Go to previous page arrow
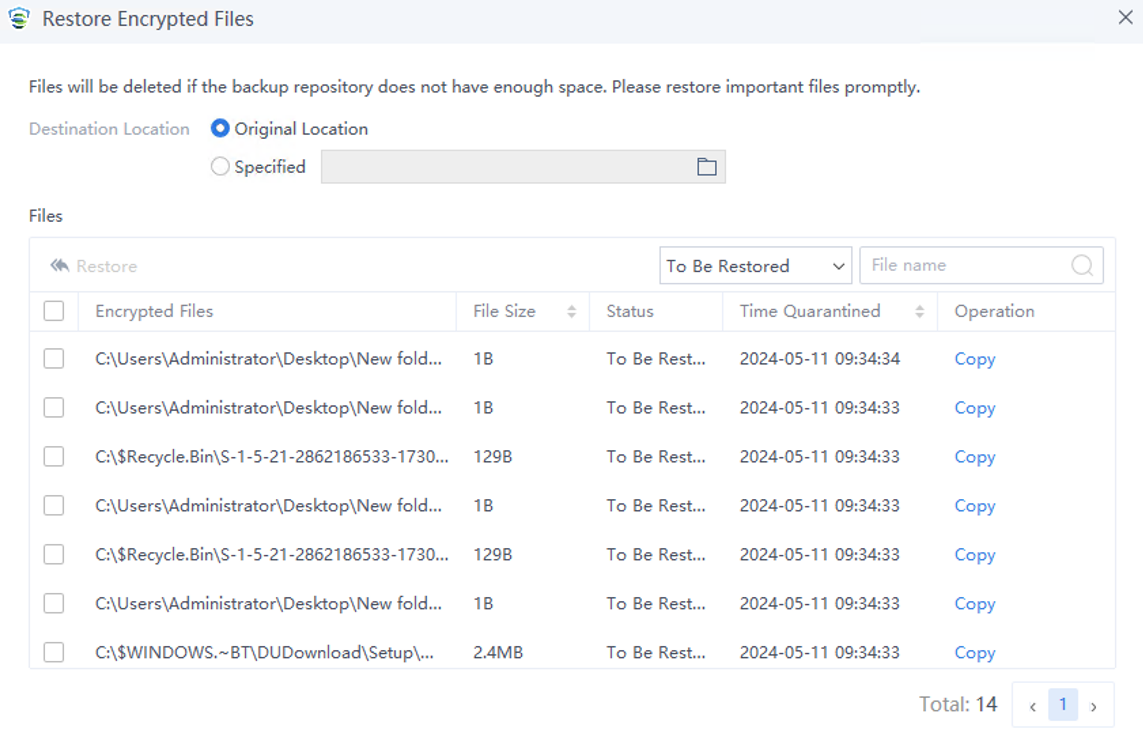 1032,706
